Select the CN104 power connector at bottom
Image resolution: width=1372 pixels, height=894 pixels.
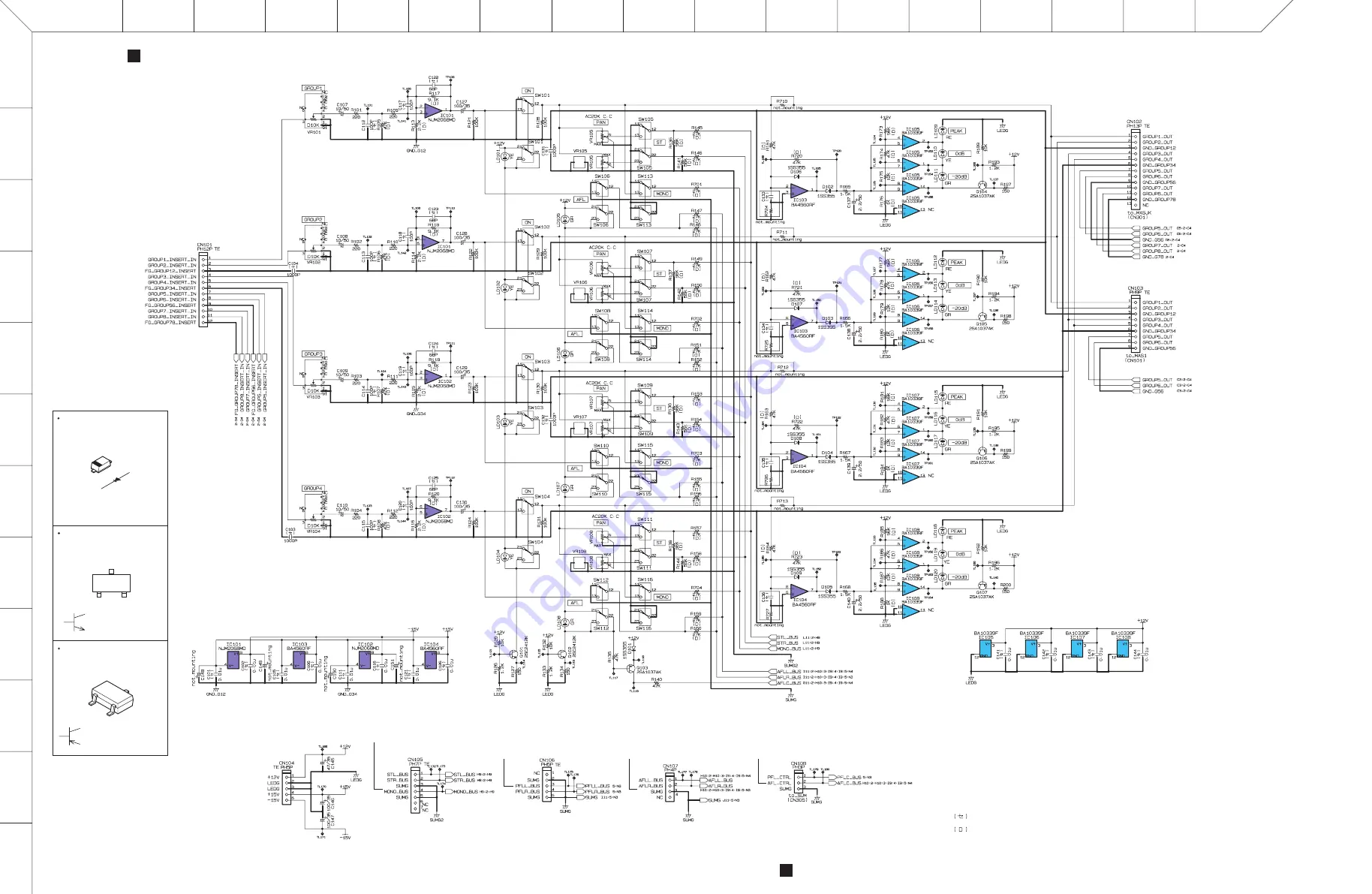click(287, 788)
